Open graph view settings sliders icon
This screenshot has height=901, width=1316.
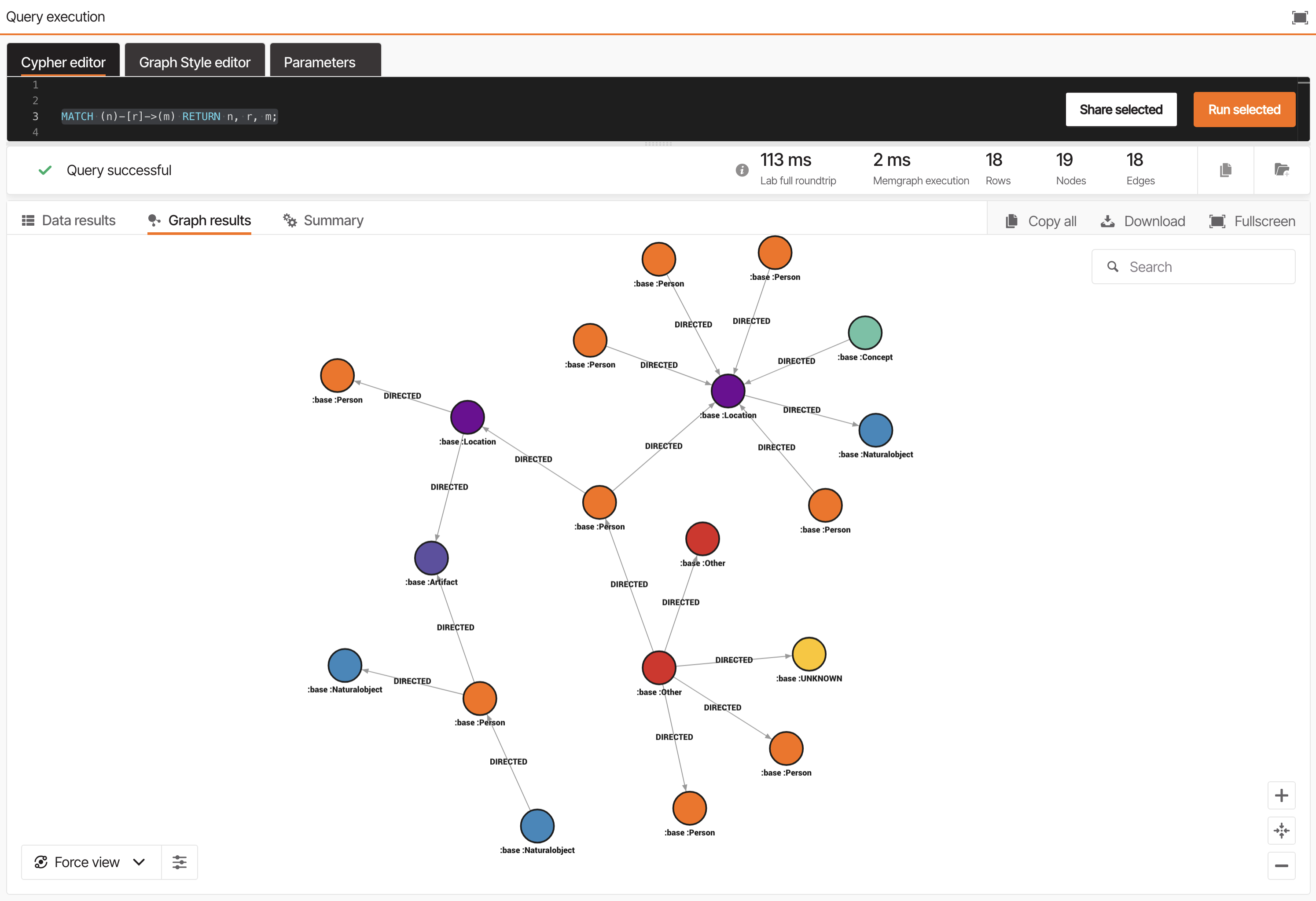pyautogui.click(x=180, y=862)
